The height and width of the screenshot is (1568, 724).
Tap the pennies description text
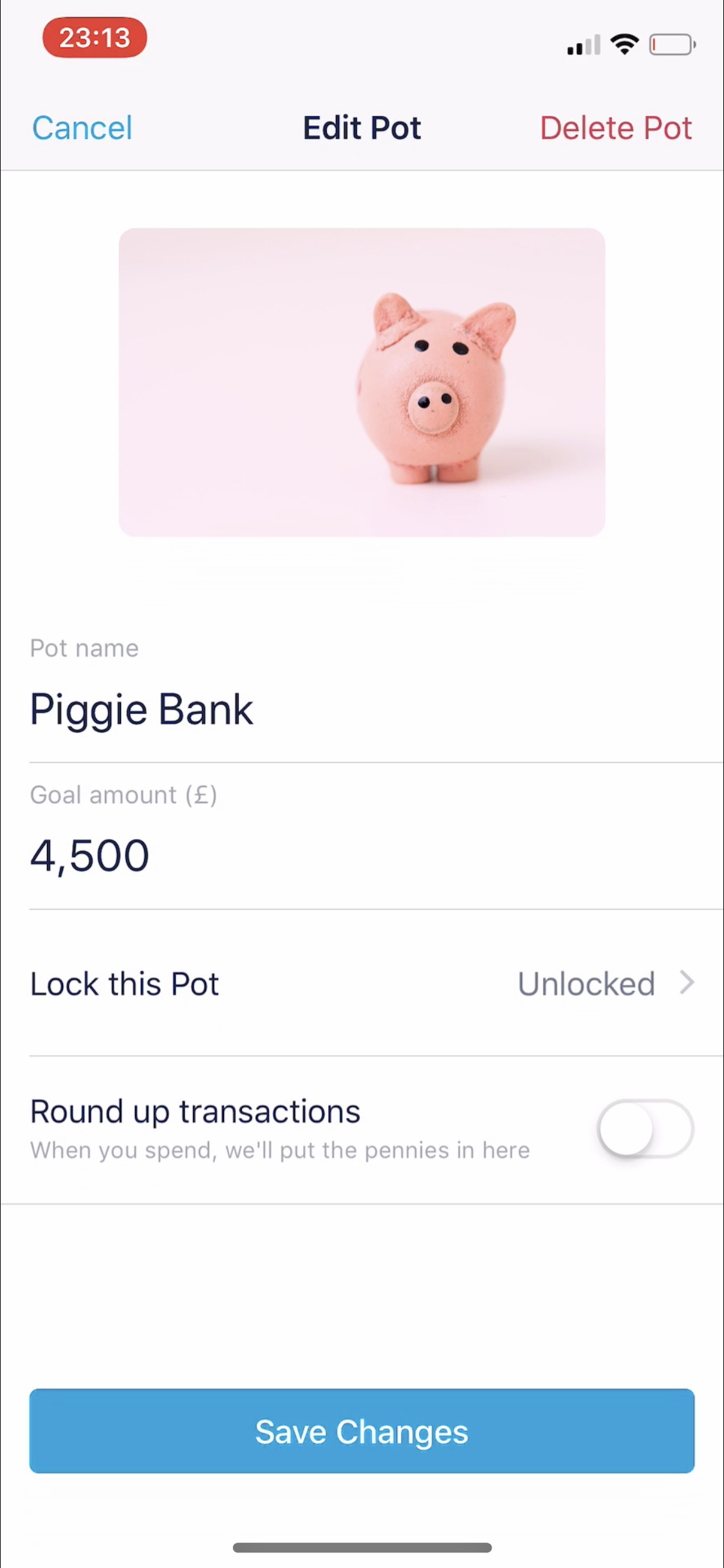(280, 1150)
